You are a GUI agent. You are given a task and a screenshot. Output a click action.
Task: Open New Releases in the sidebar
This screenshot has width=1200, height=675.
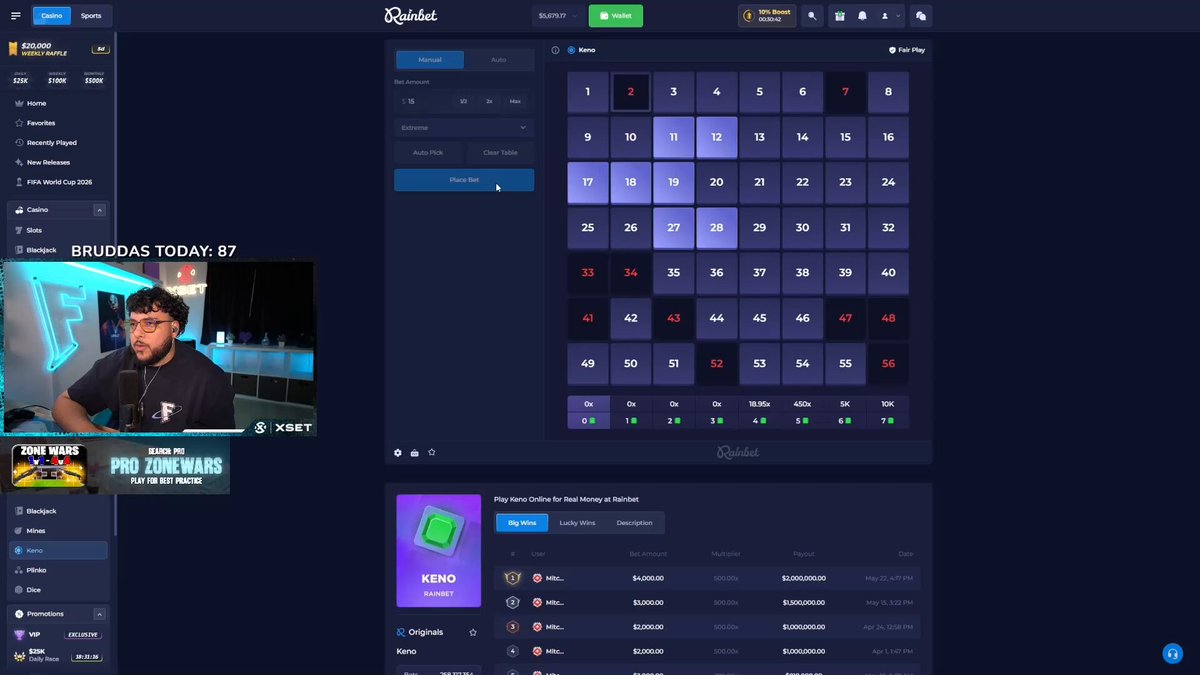(x=58, y=162)
